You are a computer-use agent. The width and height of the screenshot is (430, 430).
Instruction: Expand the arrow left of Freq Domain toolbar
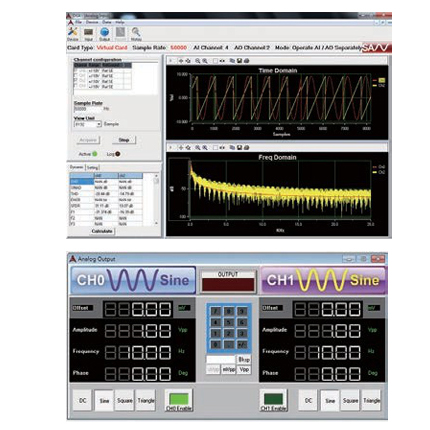click(171, 147)
